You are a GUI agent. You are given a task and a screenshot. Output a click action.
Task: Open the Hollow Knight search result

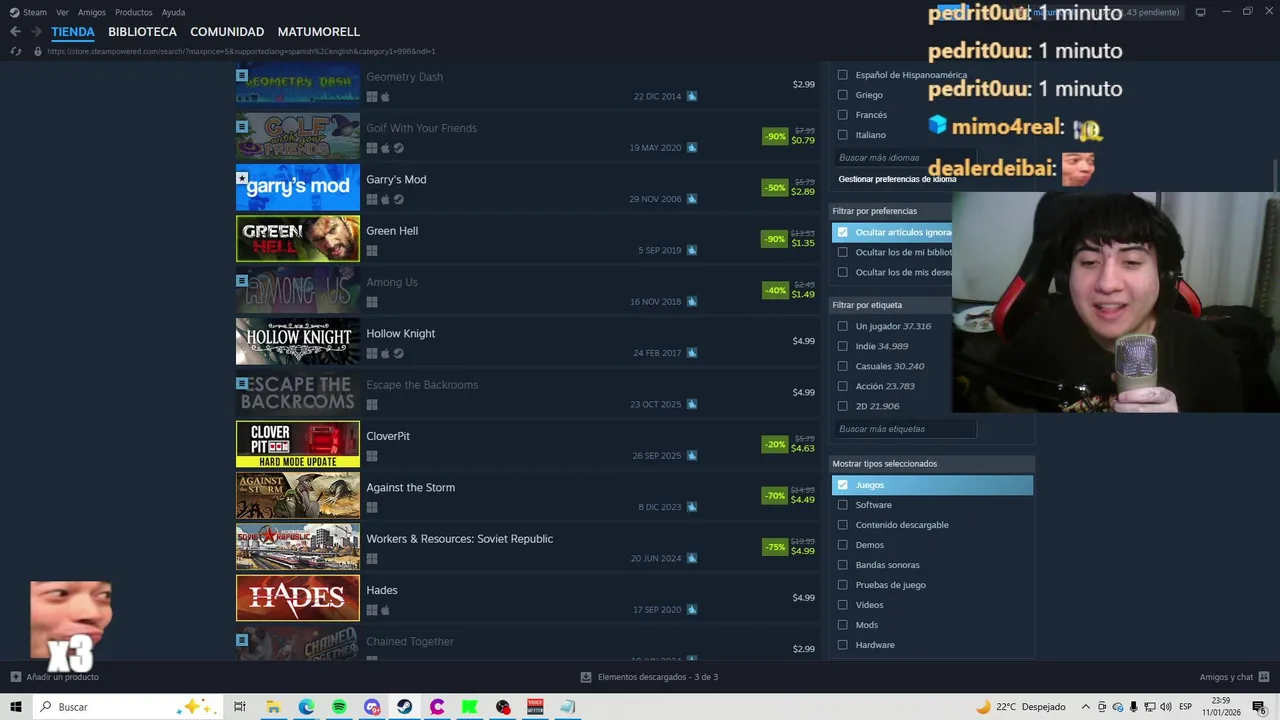point(528,341)
